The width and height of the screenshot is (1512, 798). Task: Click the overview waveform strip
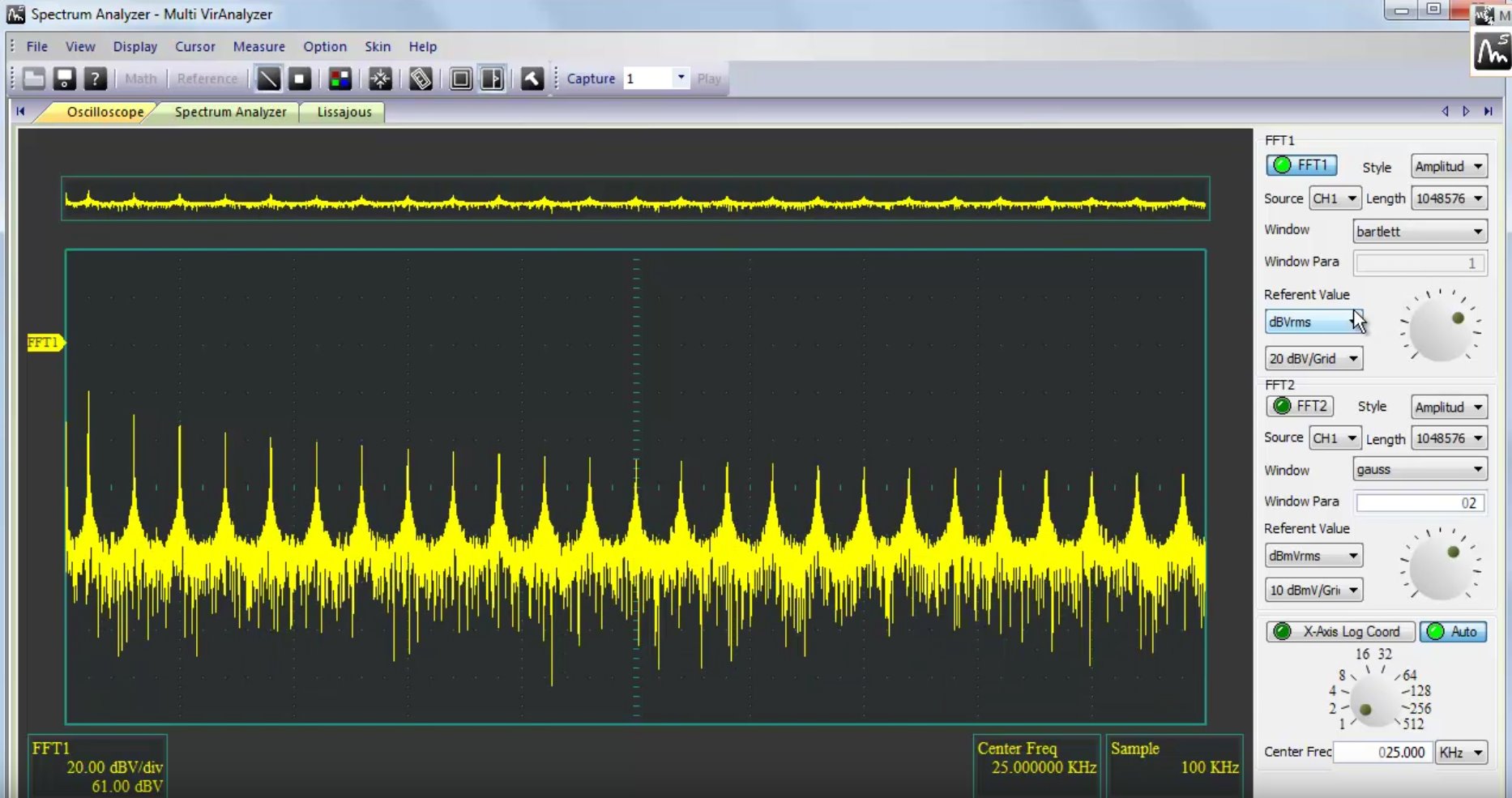click(x=635, y=198)
